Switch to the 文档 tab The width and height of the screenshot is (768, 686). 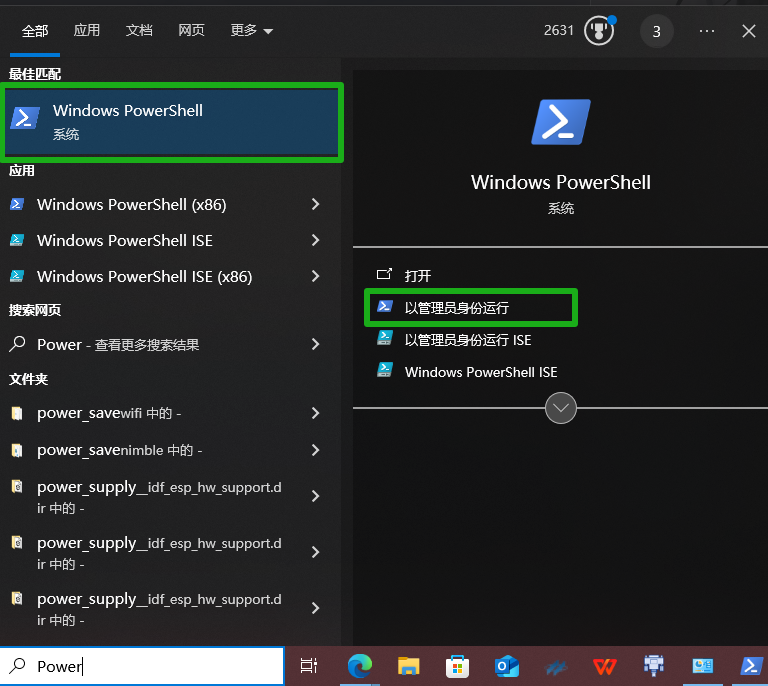(x=139, y=30)
